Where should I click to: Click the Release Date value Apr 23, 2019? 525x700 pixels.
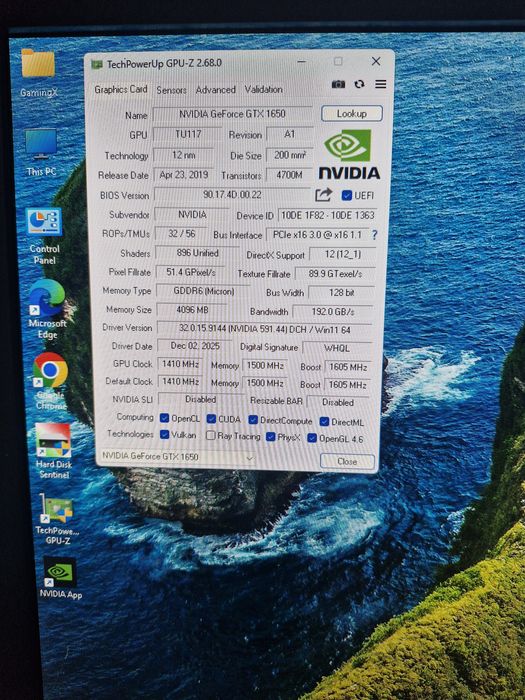184,175
